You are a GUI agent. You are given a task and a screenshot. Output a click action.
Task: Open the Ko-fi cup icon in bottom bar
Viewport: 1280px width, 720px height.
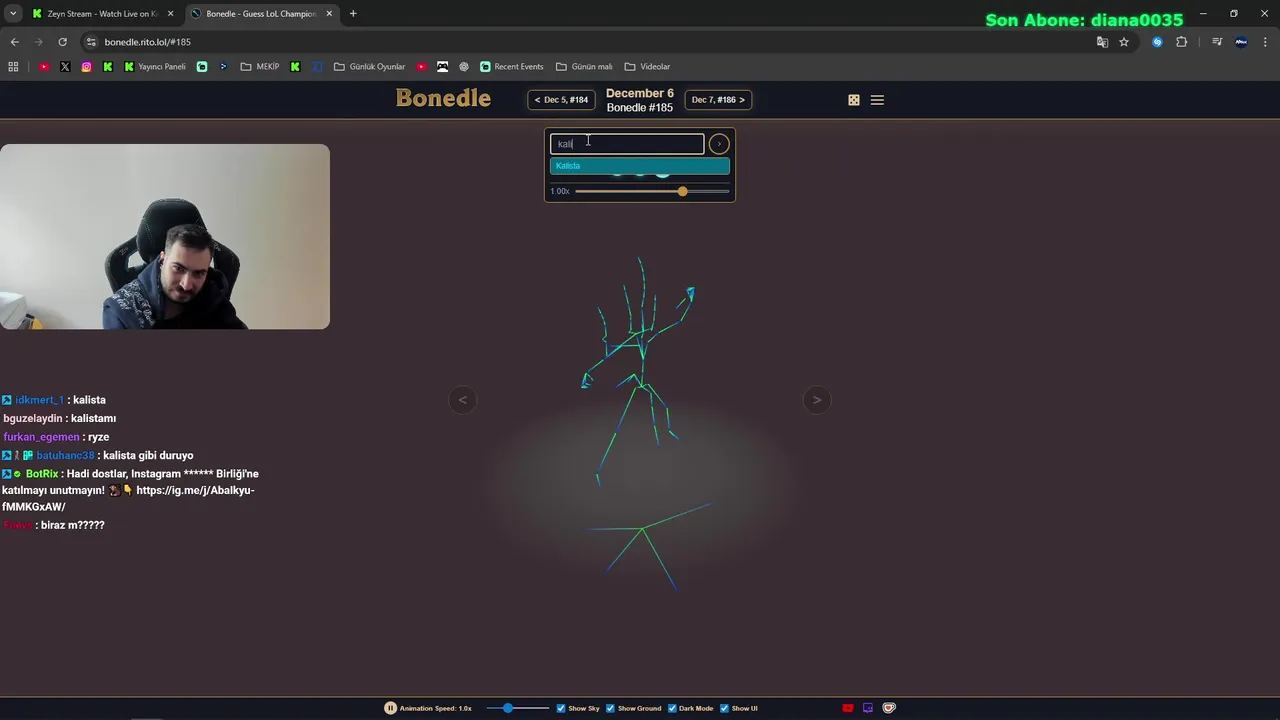(x=889, y=708)
